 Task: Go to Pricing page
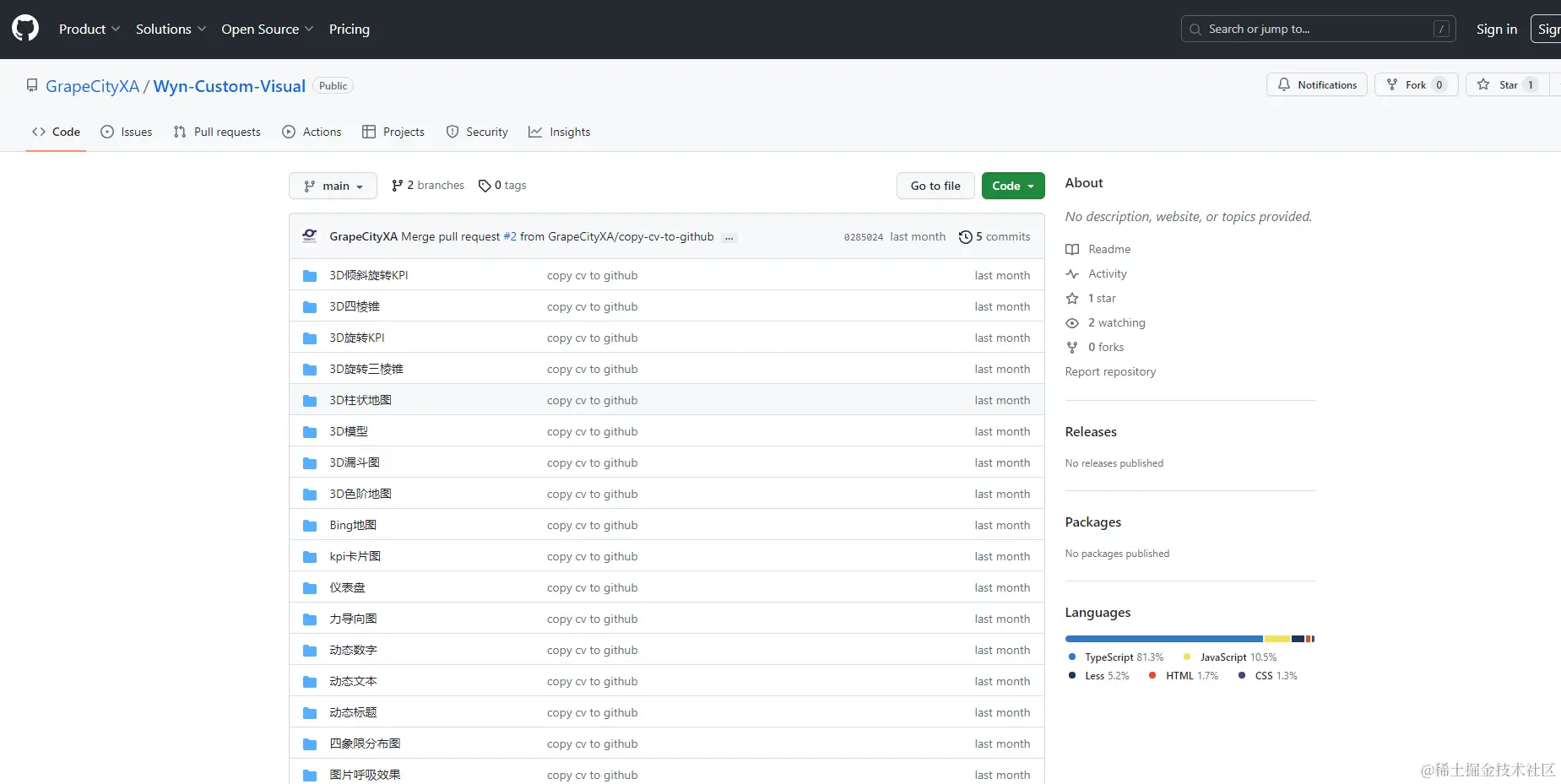pos(350,29)
